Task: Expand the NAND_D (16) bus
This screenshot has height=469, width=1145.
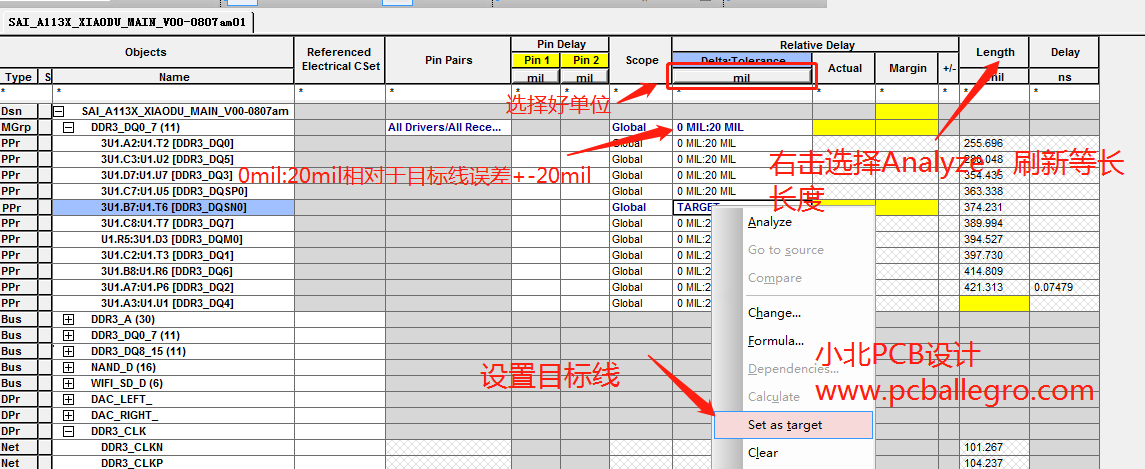Action: (68, 368)
